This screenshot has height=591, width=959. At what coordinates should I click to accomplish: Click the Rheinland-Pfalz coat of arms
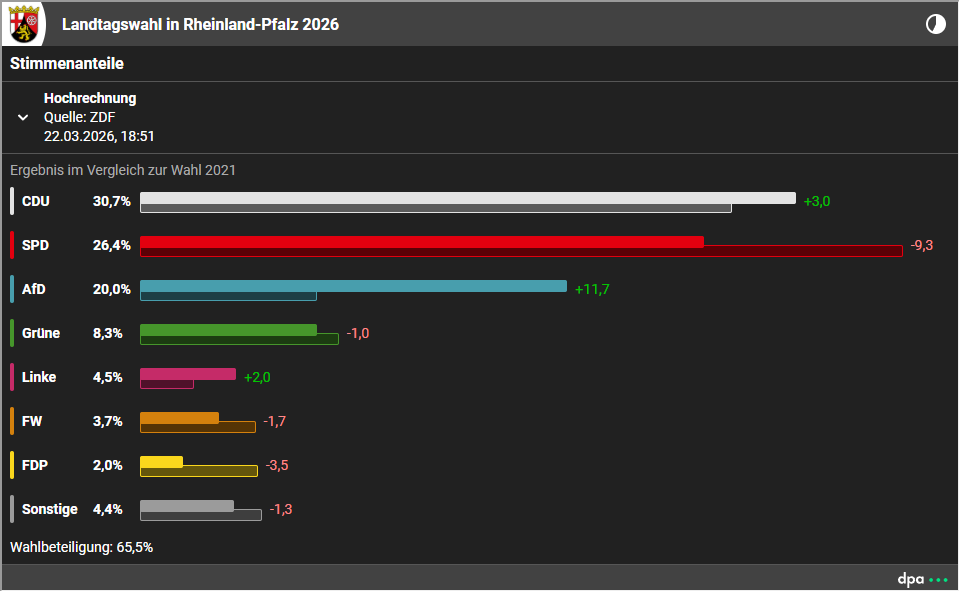[x=27, y=24]
